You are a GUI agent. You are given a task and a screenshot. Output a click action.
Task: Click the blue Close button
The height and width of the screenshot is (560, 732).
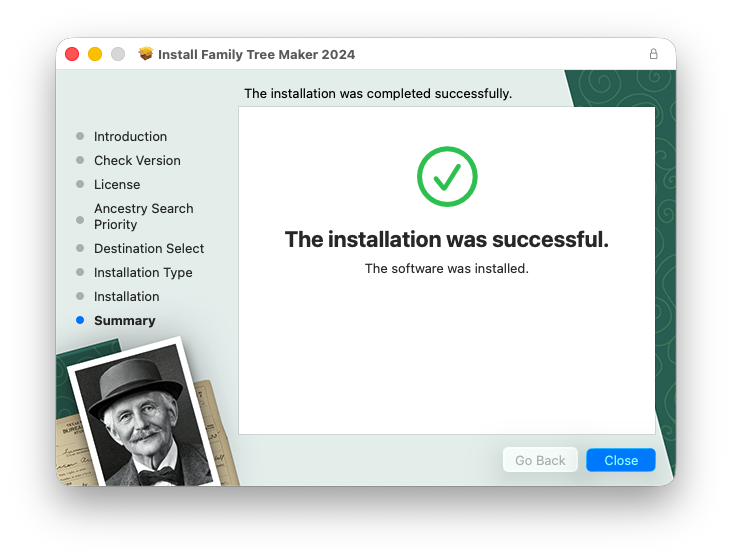click(620, 460)
